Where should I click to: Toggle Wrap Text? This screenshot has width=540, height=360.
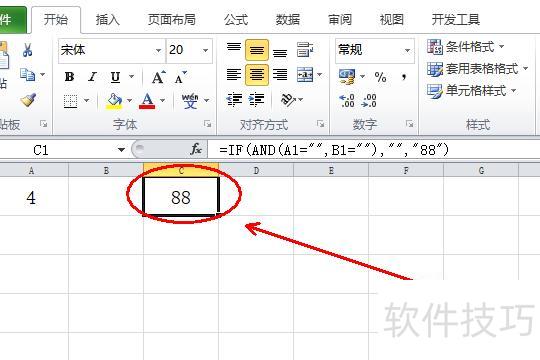coord(305,50)
